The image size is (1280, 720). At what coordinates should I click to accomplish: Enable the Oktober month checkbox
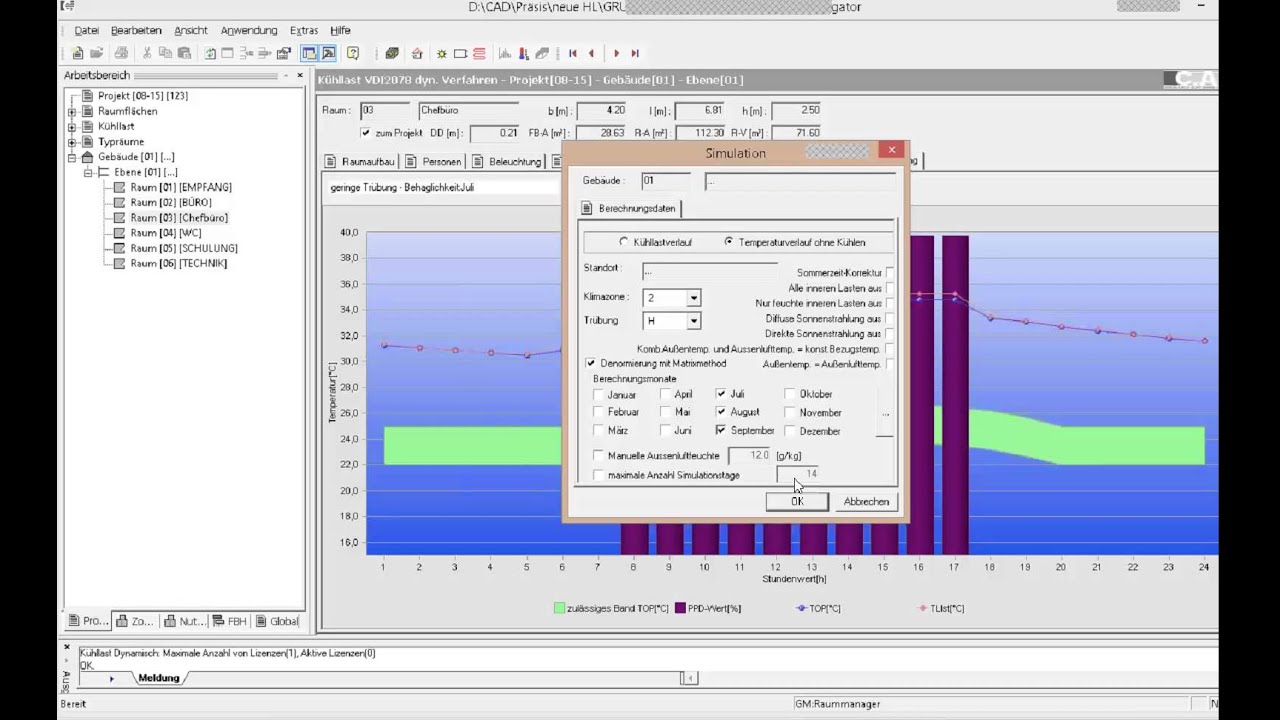790,394
